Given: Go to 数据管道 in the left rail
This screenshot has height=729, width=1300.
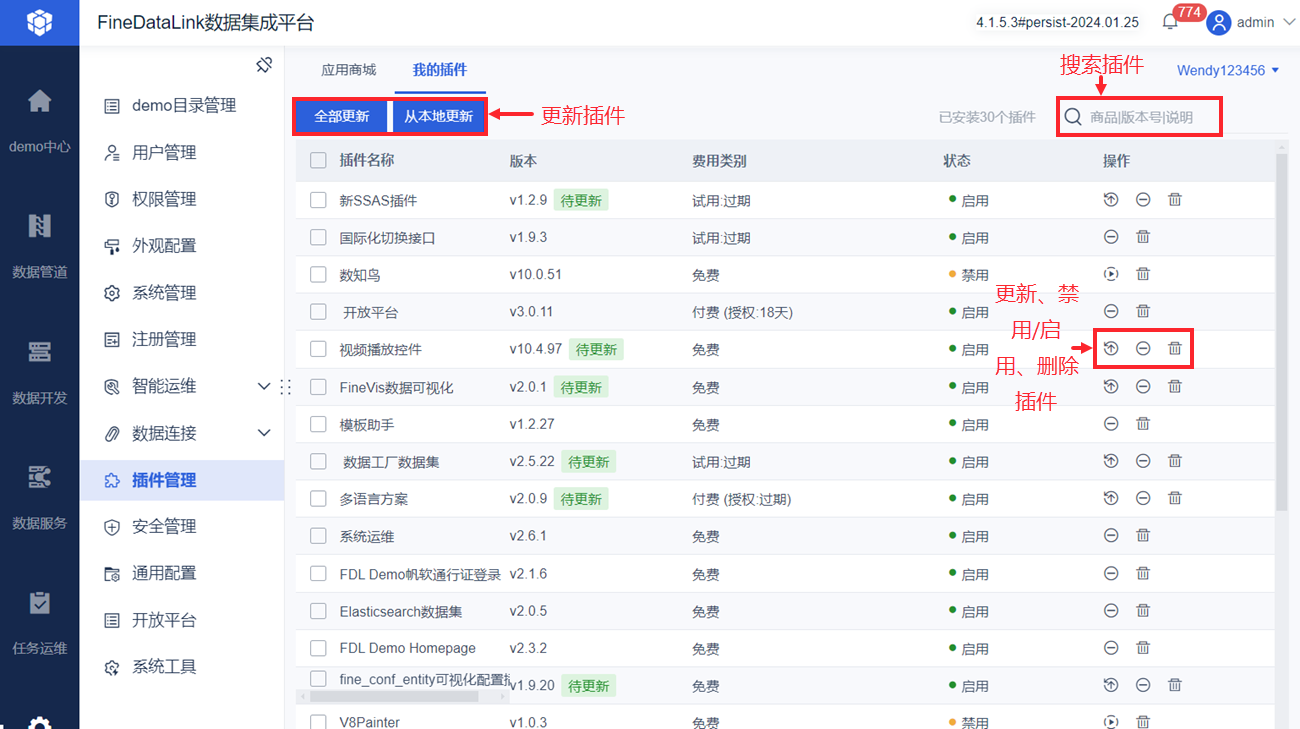Looking at the screenshot, I should 39,245.
